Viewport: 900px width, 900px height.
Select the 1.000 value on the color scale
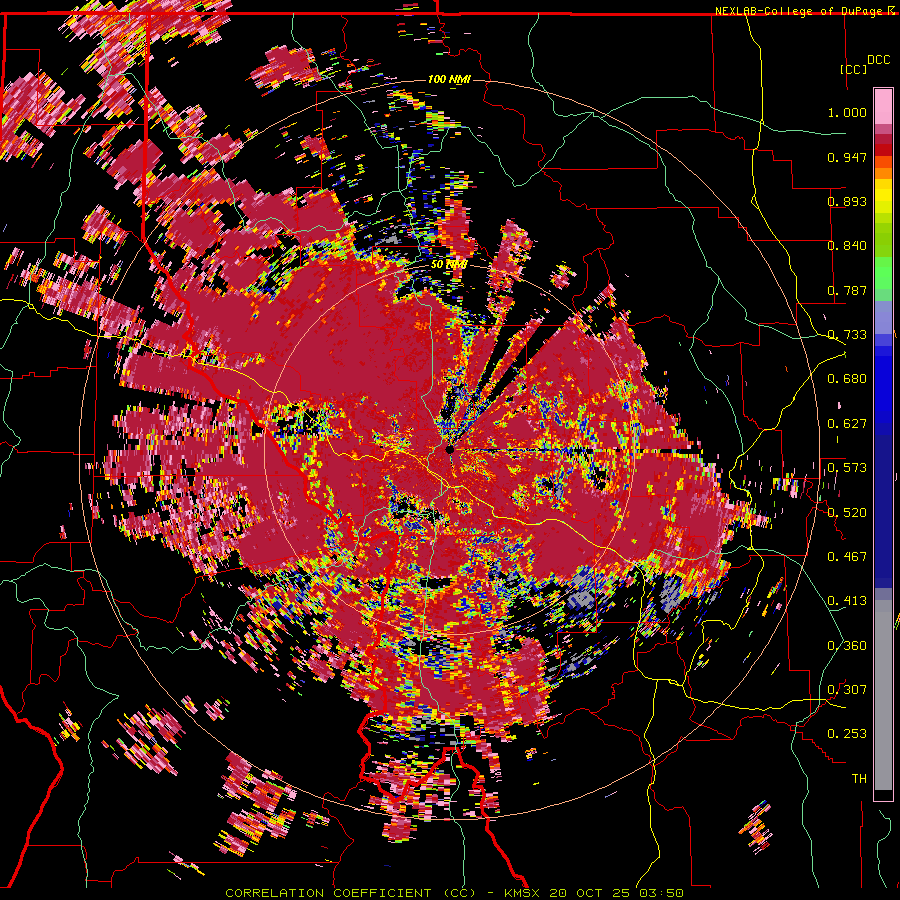847,112
